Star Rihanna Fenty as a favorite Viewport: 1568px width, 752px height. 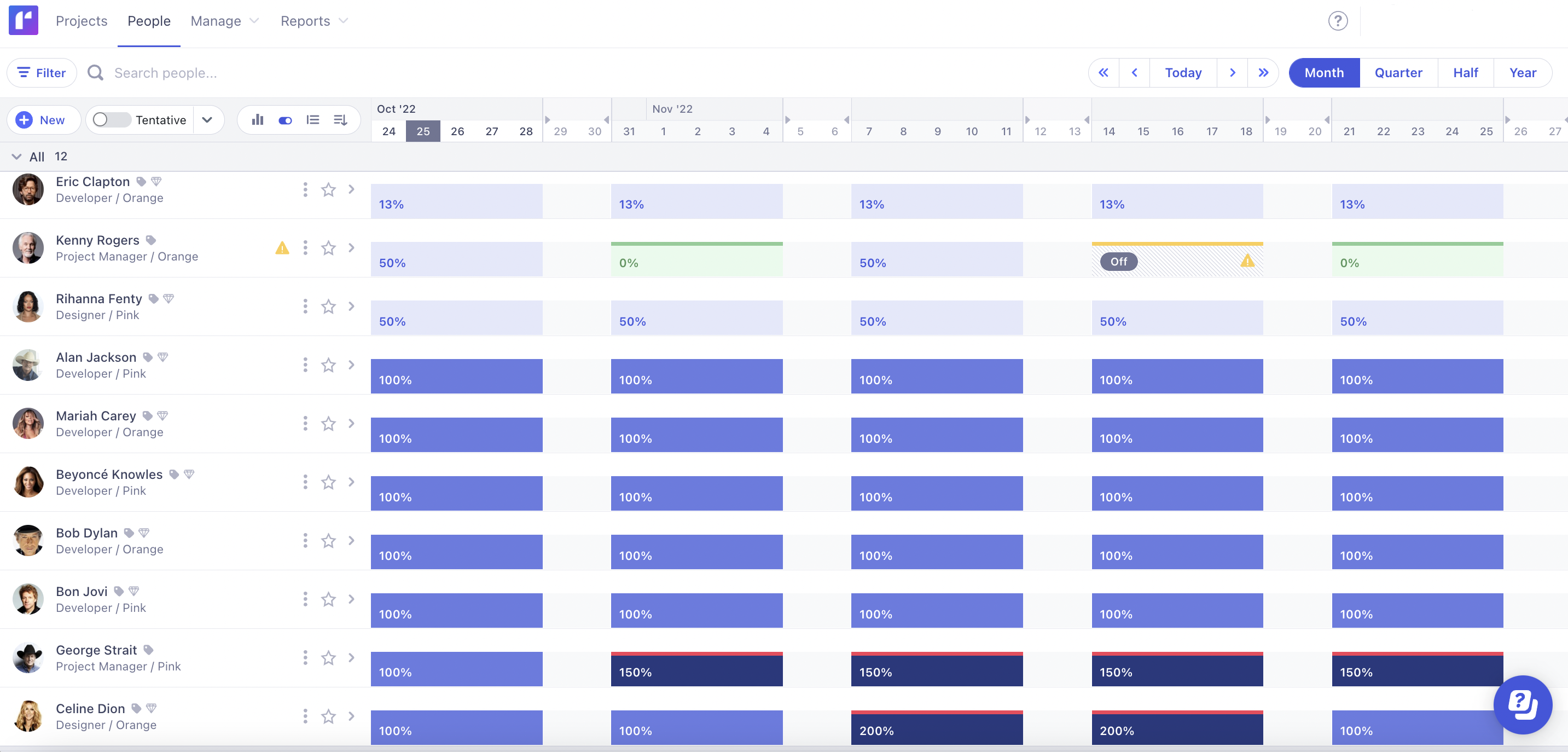pyautogui.click(x=329, y=307)
